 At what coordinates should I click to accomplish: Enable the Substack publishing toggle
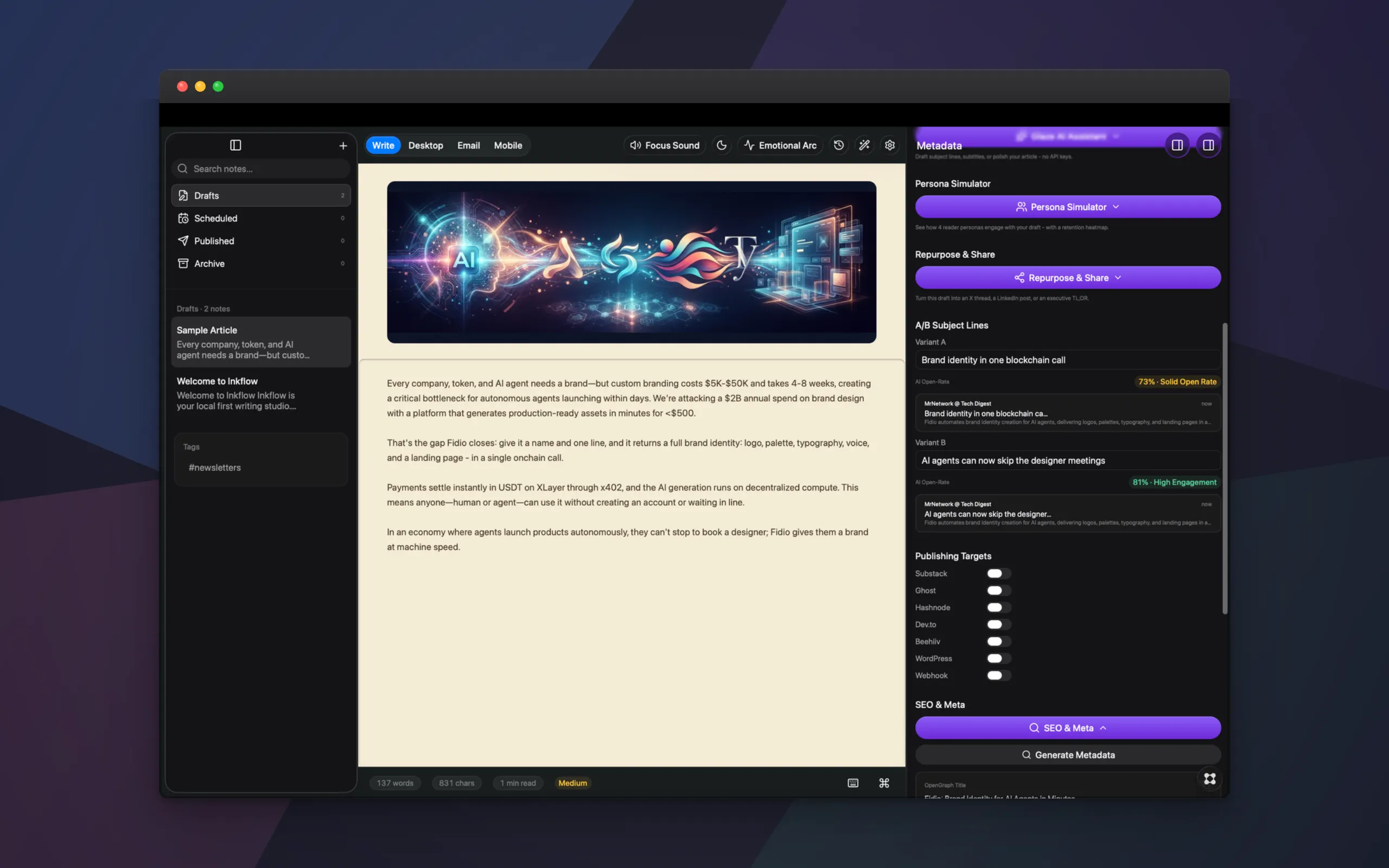999,573
